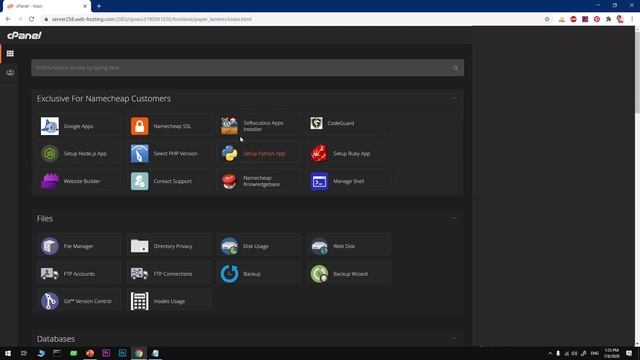640x360 pixels.
Task: Click the Backup Wizard link text
Action: 350,274
